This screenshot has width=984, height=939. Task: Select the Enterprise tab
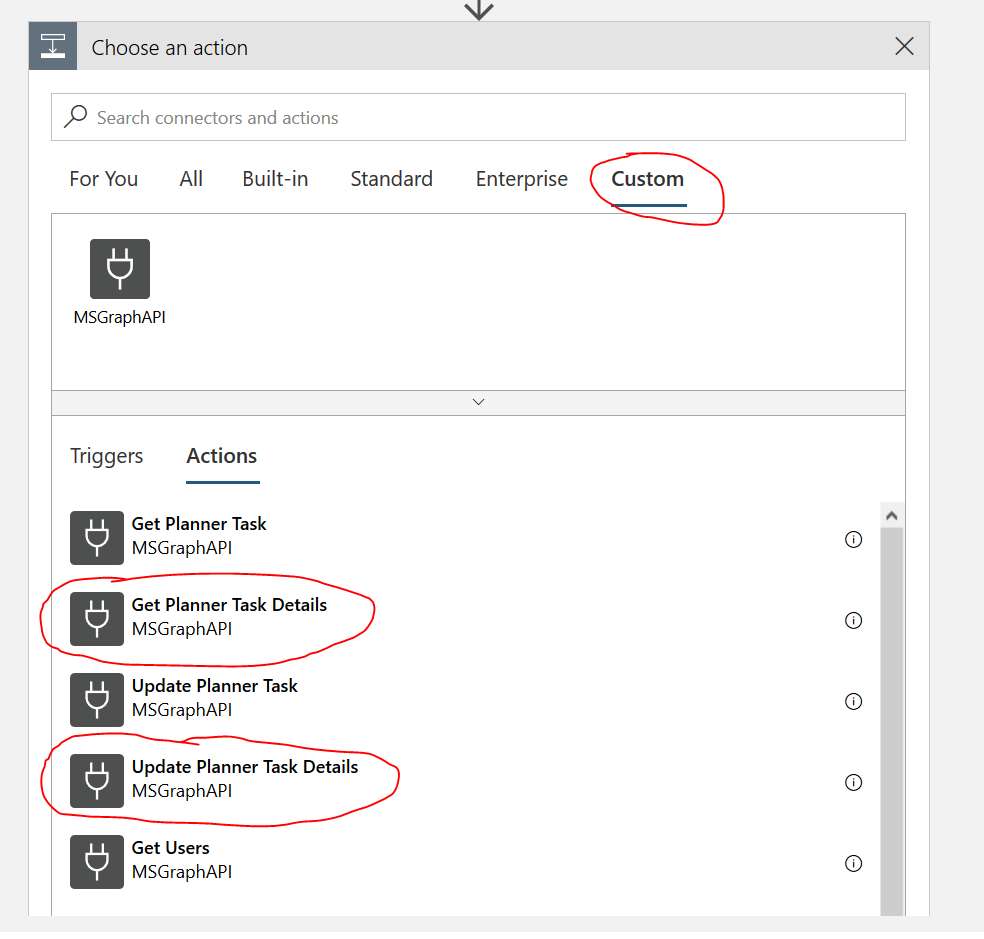(521, 180)
